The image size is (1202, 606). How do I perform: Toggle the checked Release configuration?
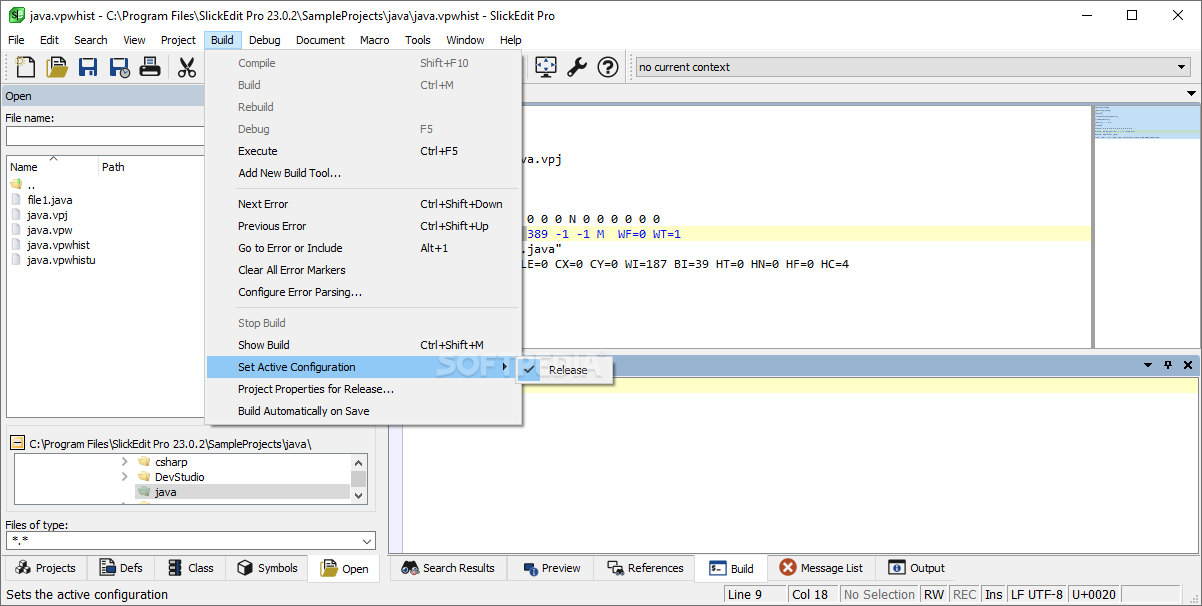pos(564,370)
